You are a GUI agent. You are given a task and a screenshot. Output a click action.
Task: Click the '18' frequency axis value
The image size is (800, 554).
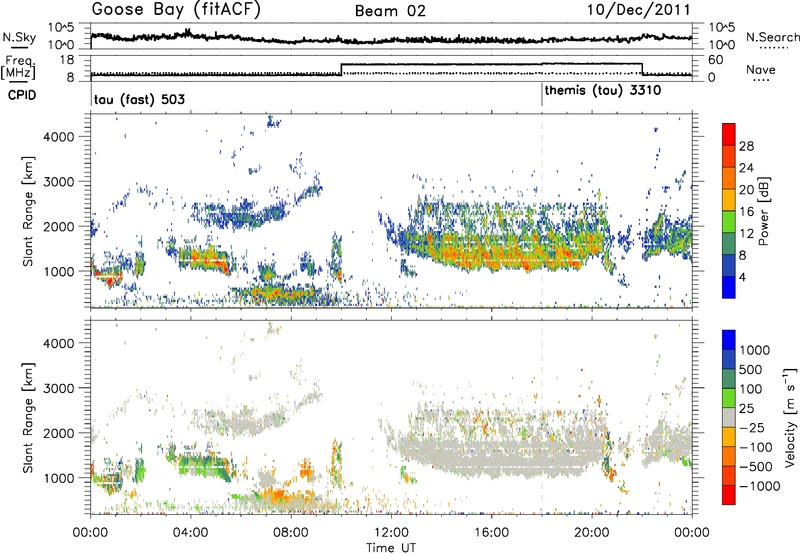pos(66,60)
